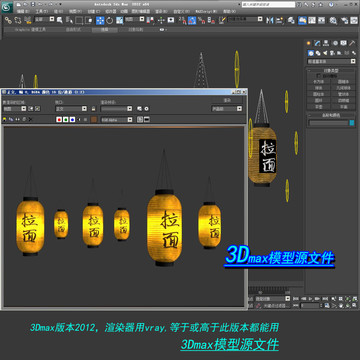
Task: Activate the Select and Rotate tool
Action: [110, 20]
